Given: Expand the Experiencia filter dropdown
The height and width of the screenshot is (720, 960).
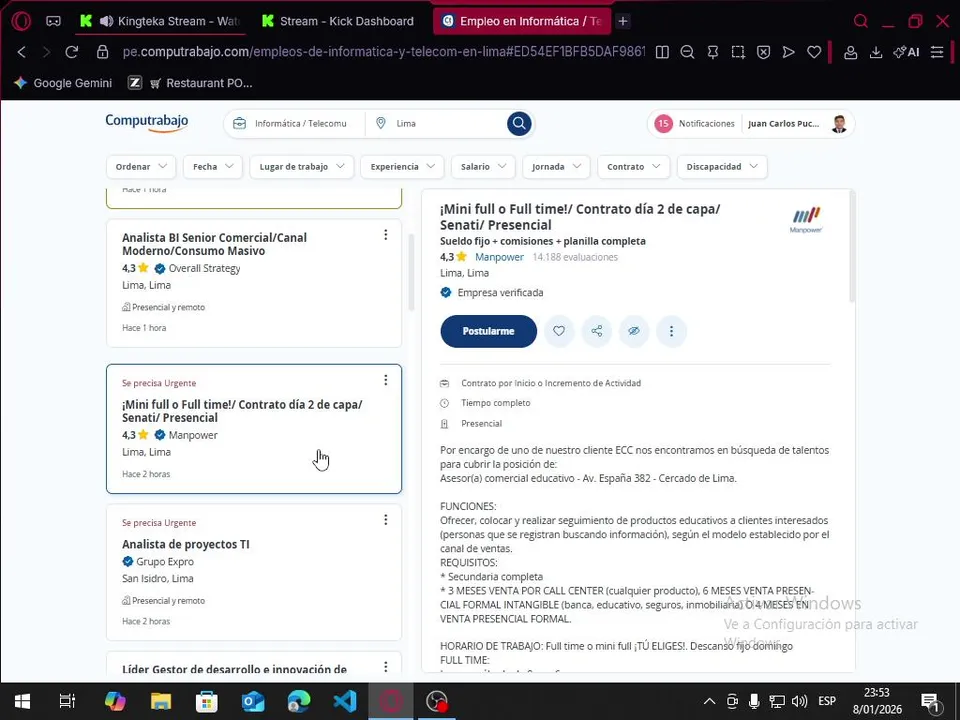Looking at the screenshot, I should pyautogui.click(x=402, y=167).
